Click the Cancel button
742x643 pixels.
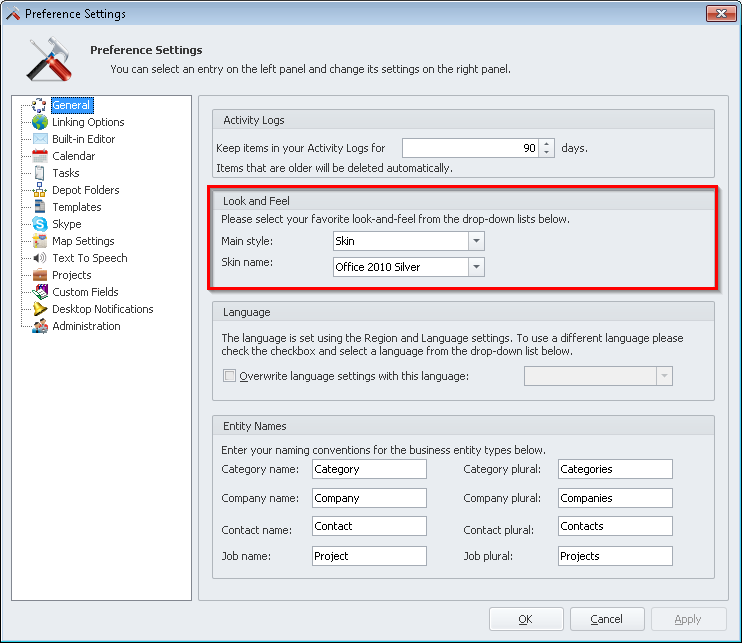tap(607, 619)
